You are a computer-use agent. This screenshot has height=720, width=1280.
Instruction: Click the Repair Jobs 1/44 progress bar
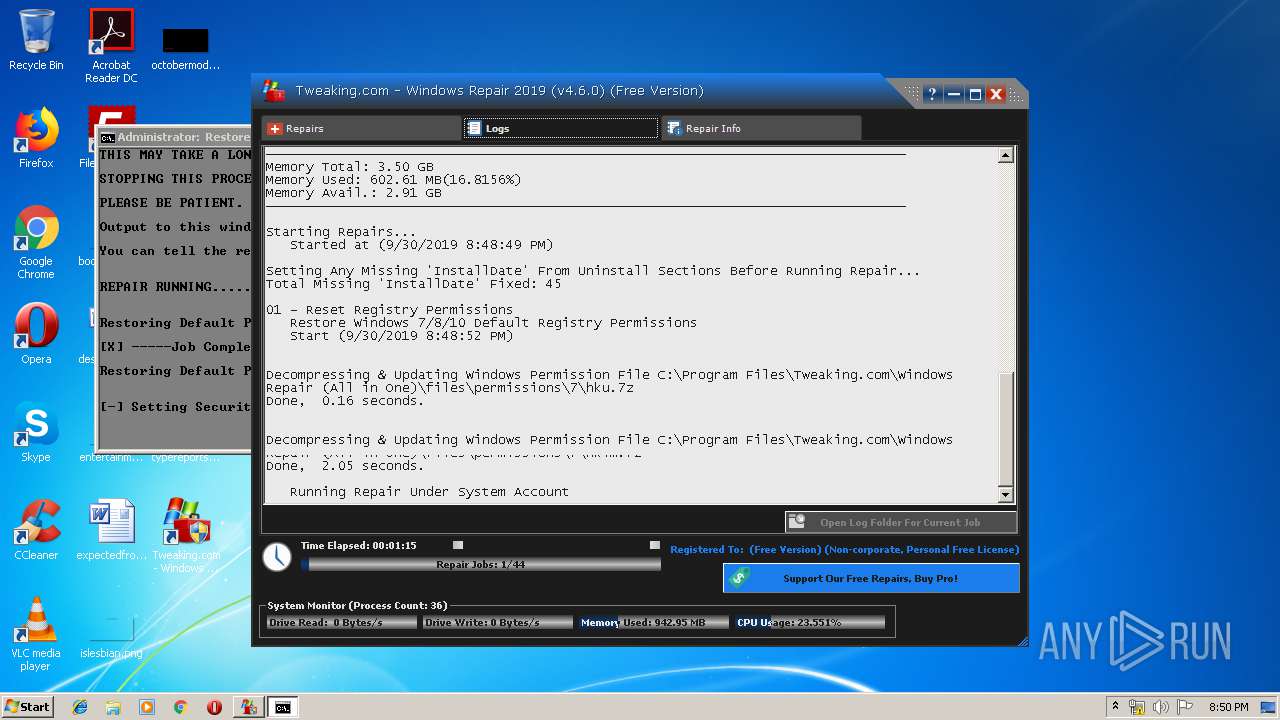coord(480,565)
